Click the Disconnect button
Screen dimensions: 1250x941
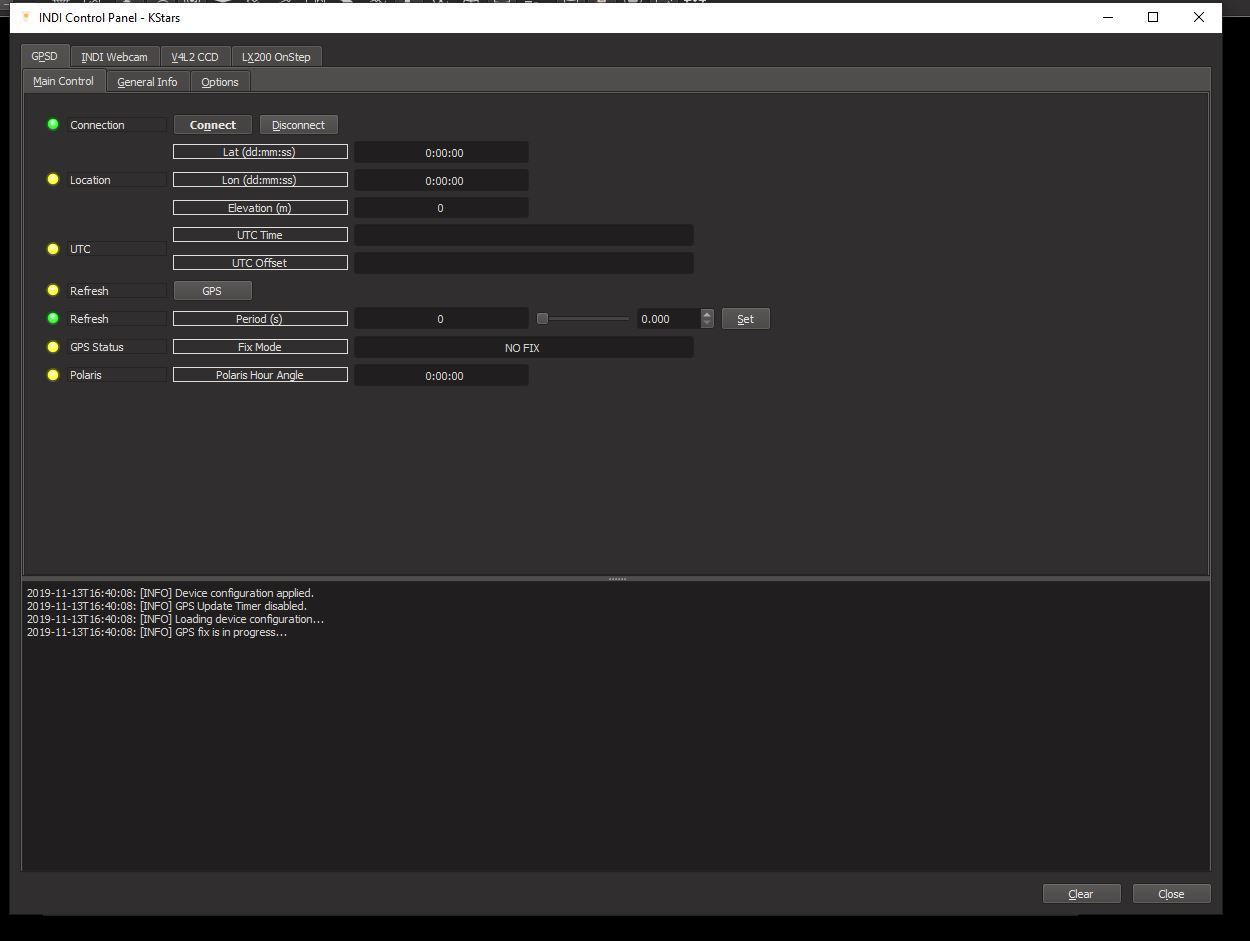click(299, 125)
